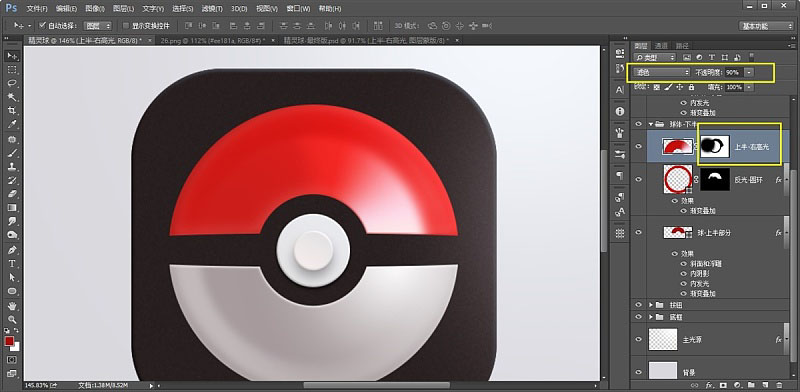Hide the 反光-圆环 layer
Viewport: 800px width, 392px height.
point(638,179)
